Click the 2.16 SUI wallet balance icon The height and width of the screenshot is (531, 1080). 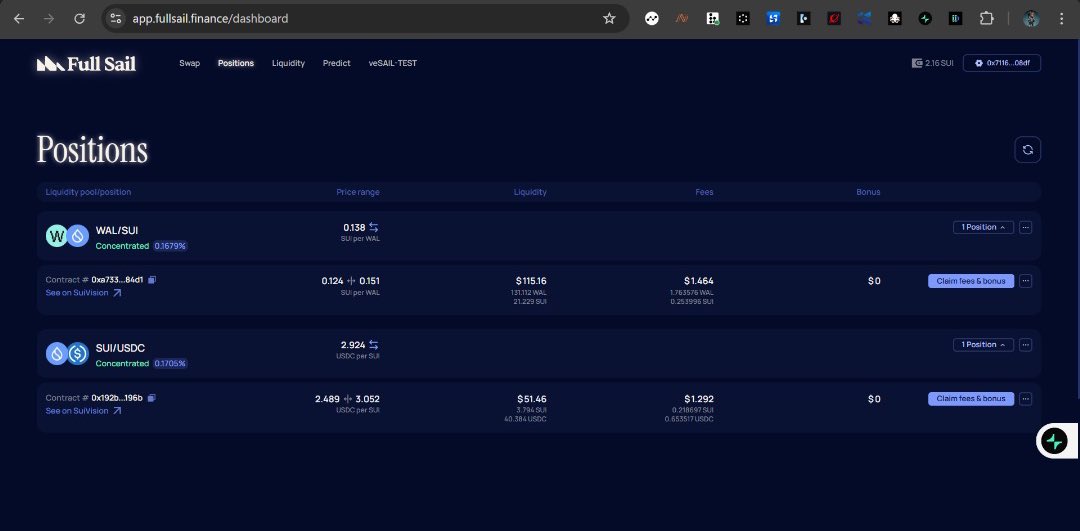tap(917, 63)
